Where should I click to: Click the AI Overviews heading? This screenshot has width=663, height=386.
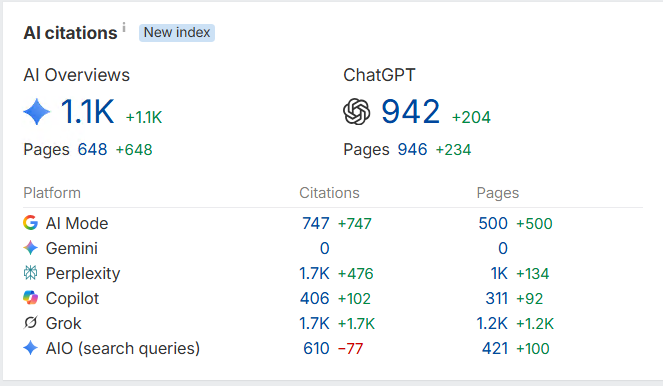[77, 75]
